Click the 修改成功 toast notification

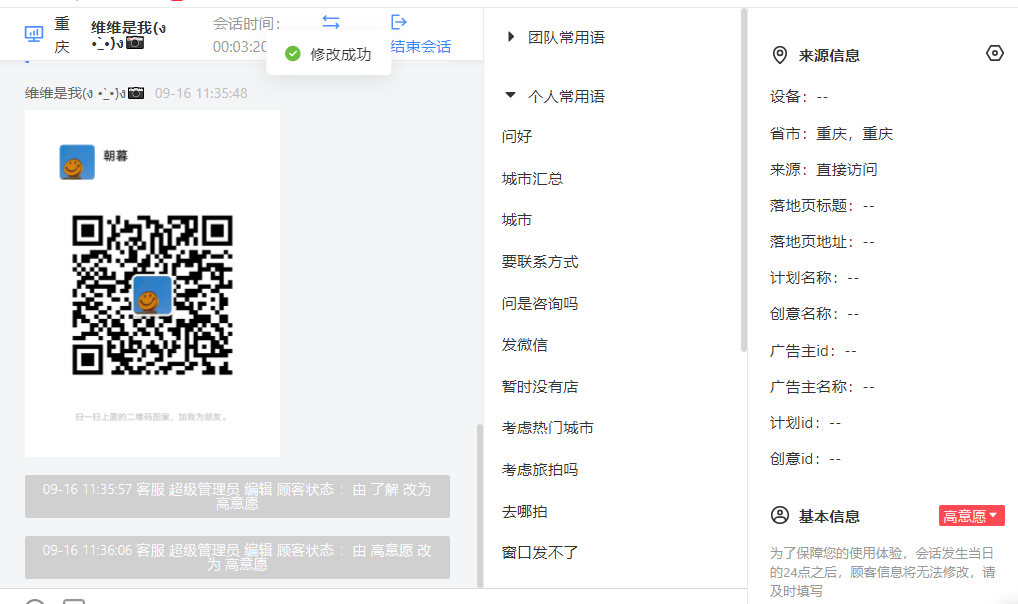tap(329, 54)
